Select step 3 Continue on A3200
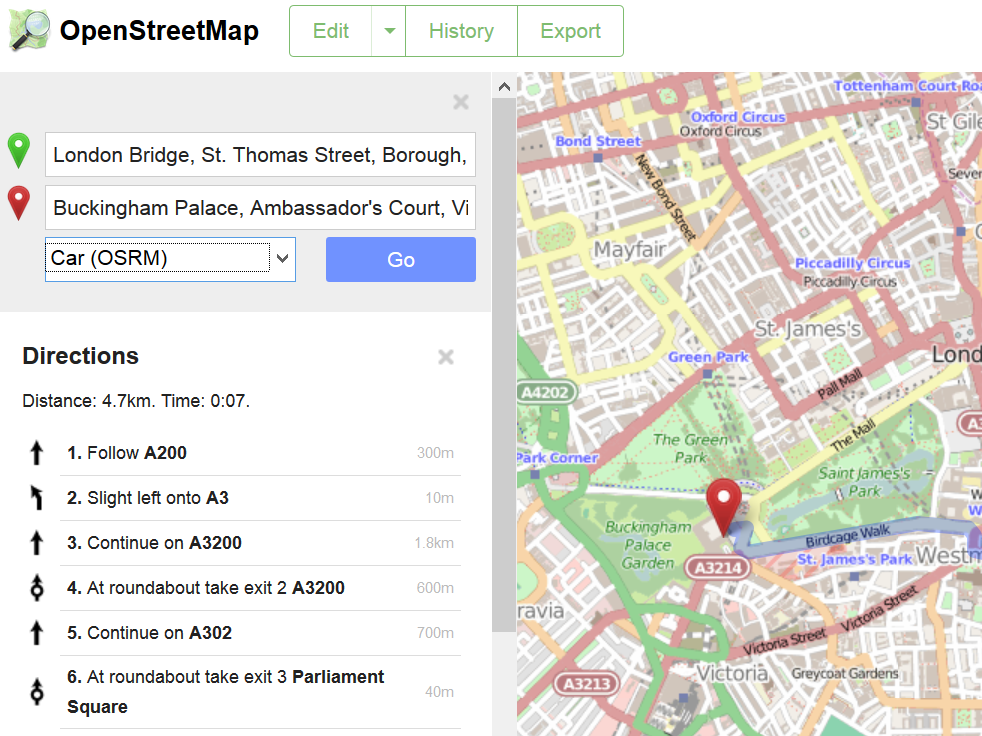The height and width of the screenshot is (736, 982). coord(261,543)
